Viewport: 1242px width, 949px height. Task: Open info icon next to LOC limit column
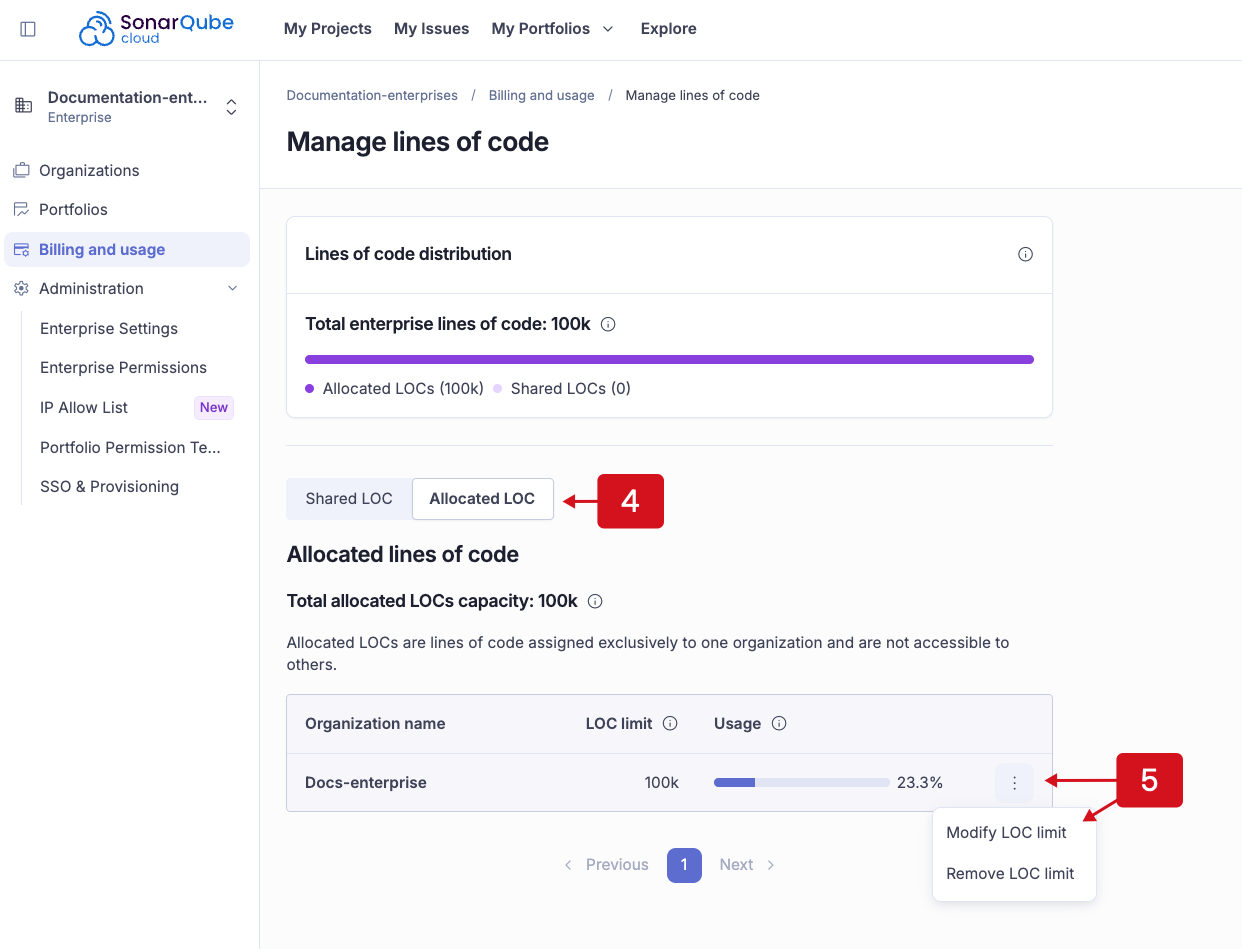670,723
